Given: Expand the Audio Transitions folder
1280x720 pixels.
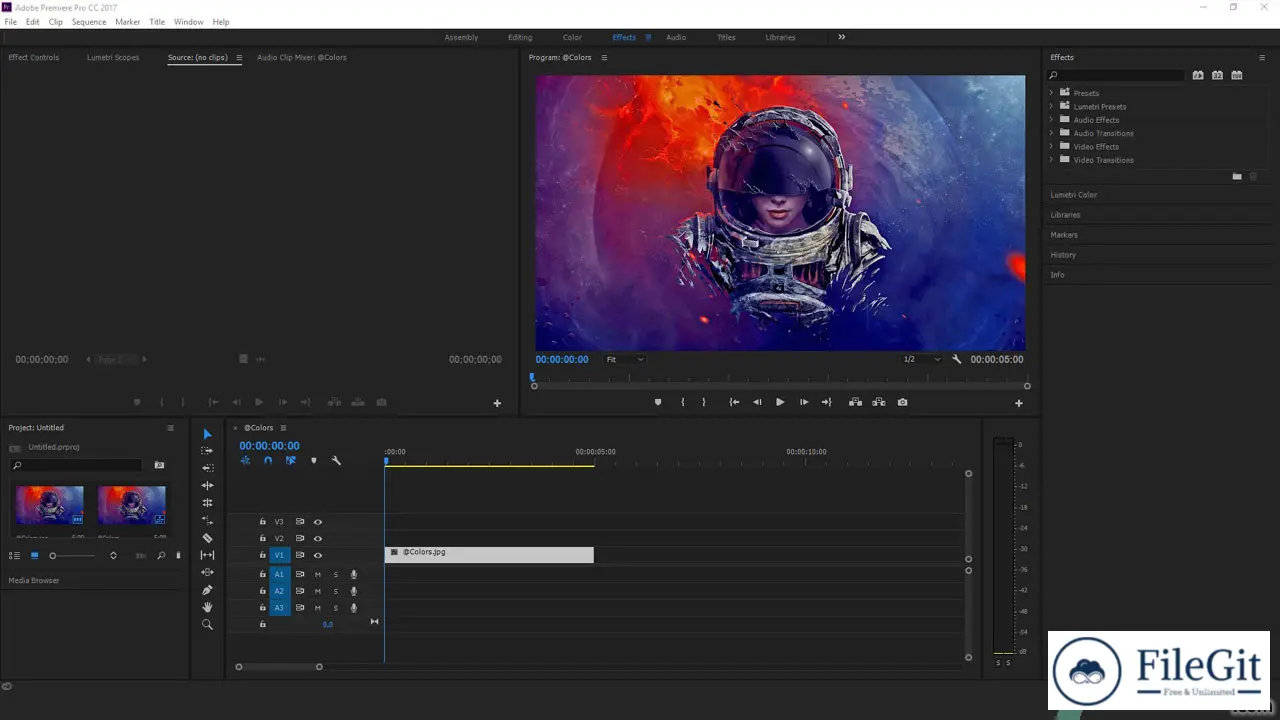Looking at the screenshot, I should coord(1052,133).
